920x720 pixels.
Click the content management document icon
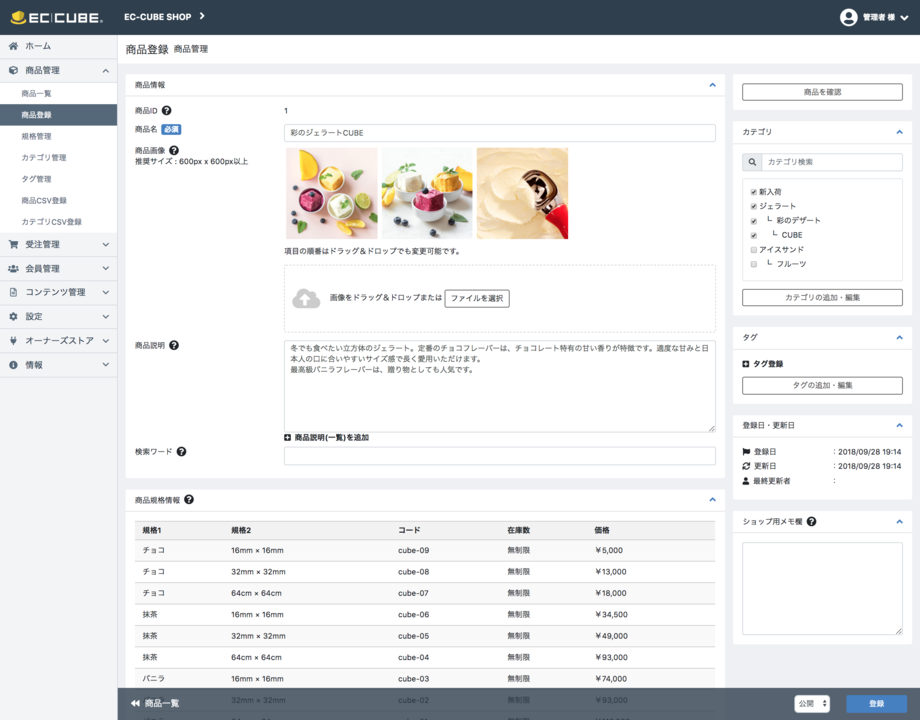tap(13, 292)
